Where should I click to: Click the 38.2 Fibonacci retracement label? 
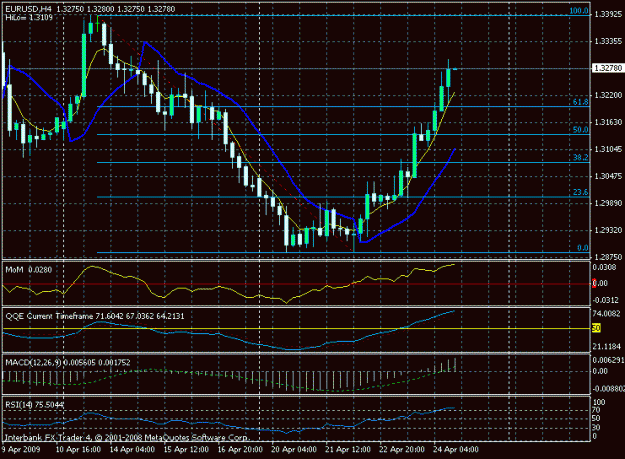[581, 158]
